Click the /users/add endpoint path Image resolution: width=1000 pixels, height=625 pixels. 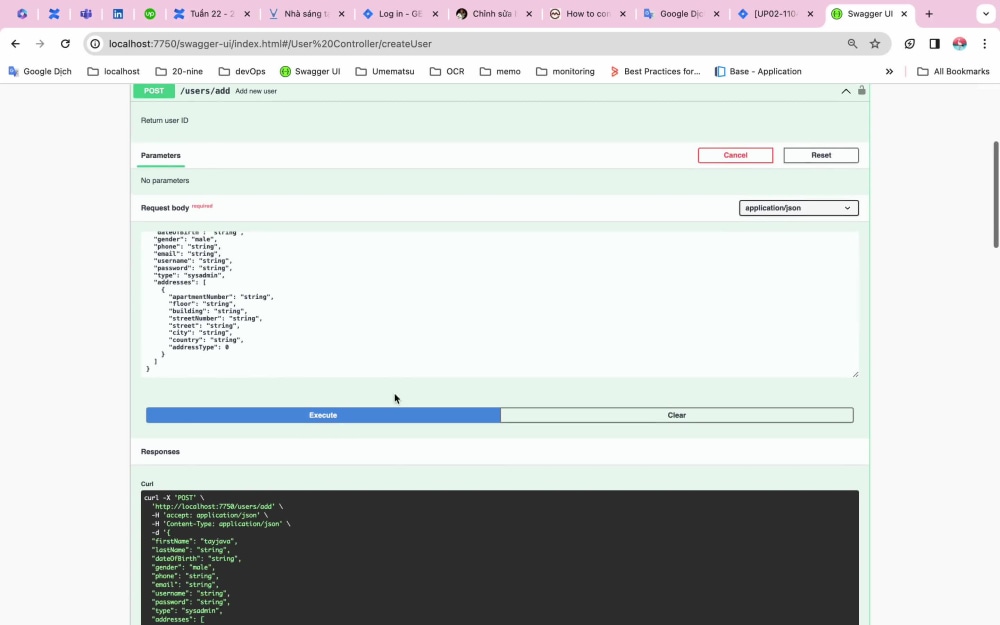click(x=205, y=91)
